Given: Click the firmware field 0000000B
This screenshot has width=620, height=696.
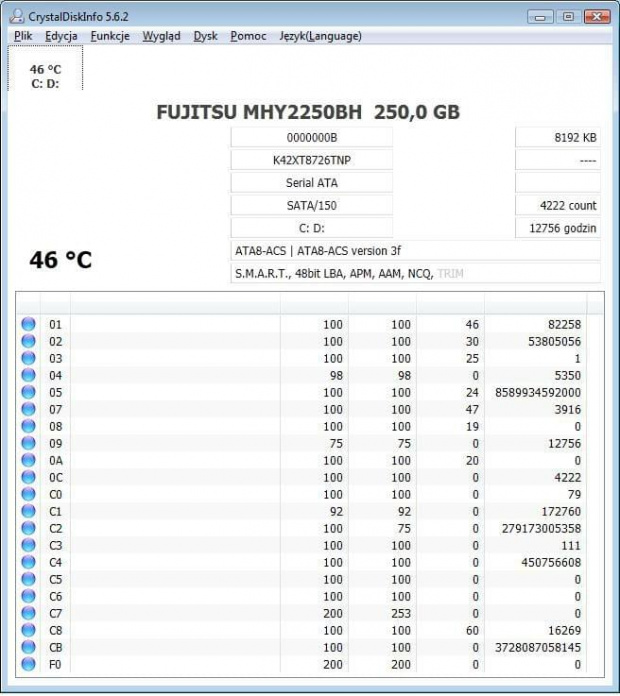Looking at the screenshot, I should click(x=312, y=138).
